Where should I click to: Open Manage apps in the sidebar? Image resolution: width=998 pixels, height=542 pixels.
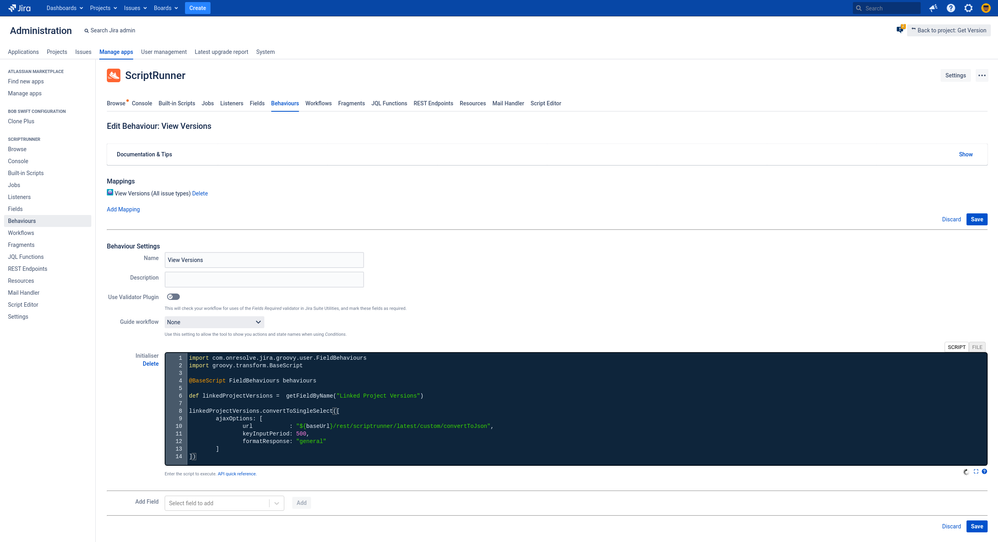click(x=25, y=94)
